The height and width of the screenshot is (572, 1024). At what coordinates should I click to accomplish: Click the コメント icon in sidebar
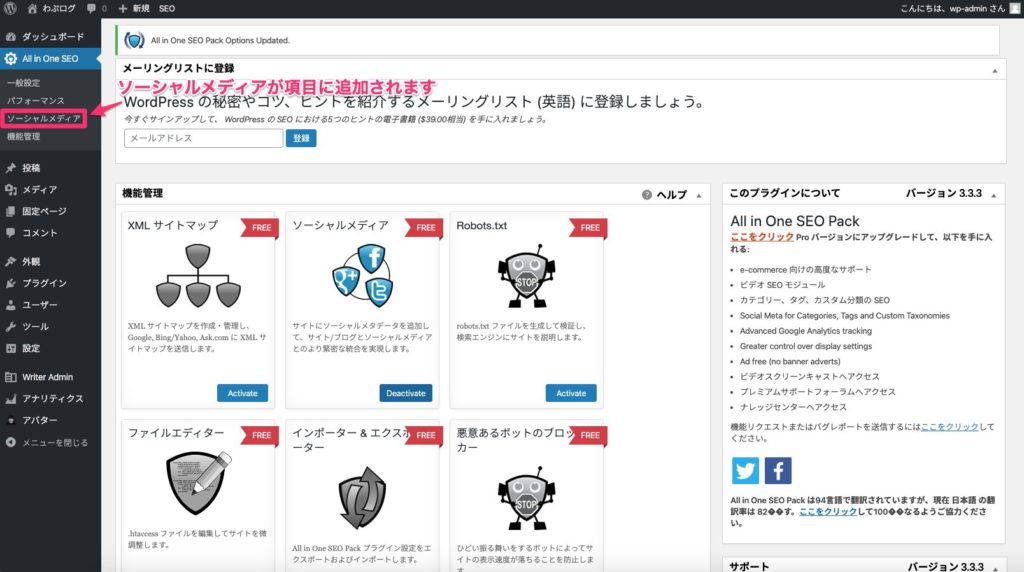pyautogui.click(x=10, y=232)
